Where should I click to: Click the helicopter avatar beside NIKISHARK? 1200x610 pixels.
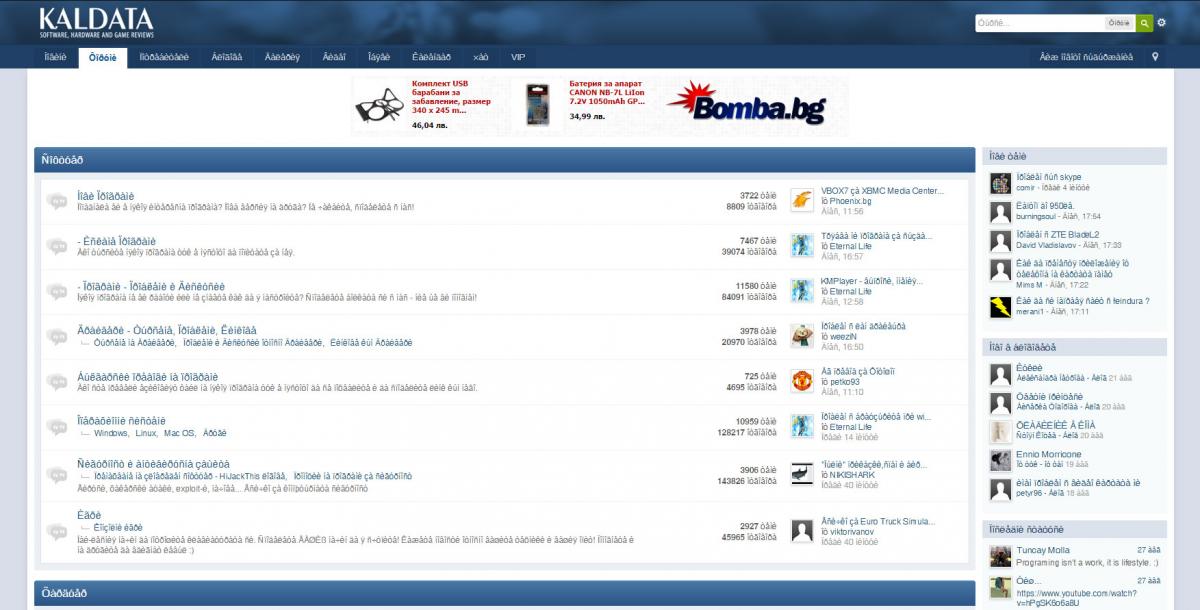click(x=801, y=474)
